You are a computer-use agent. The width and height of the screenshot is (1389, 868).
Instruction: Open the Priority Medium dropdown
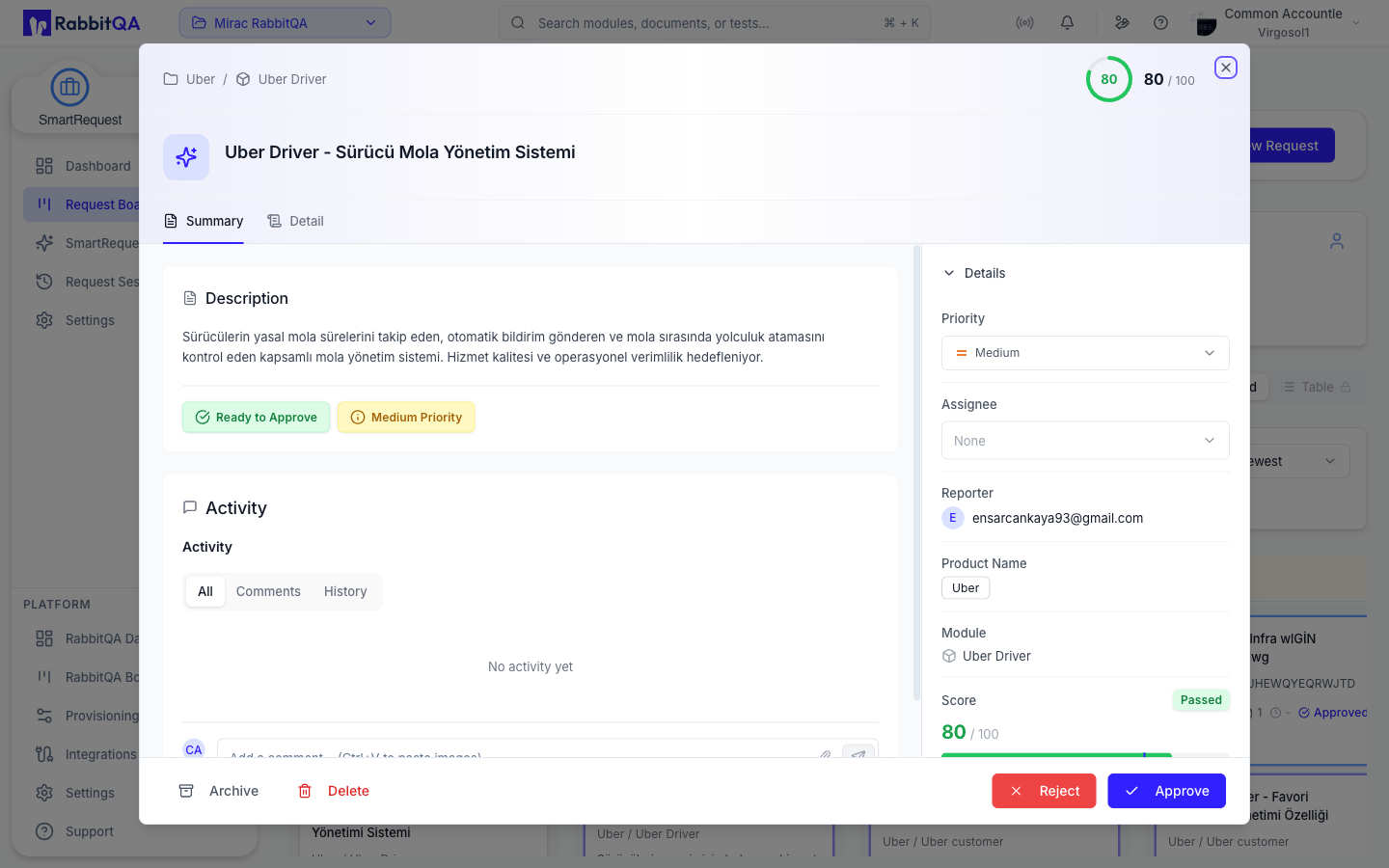tap(1085, 353)
